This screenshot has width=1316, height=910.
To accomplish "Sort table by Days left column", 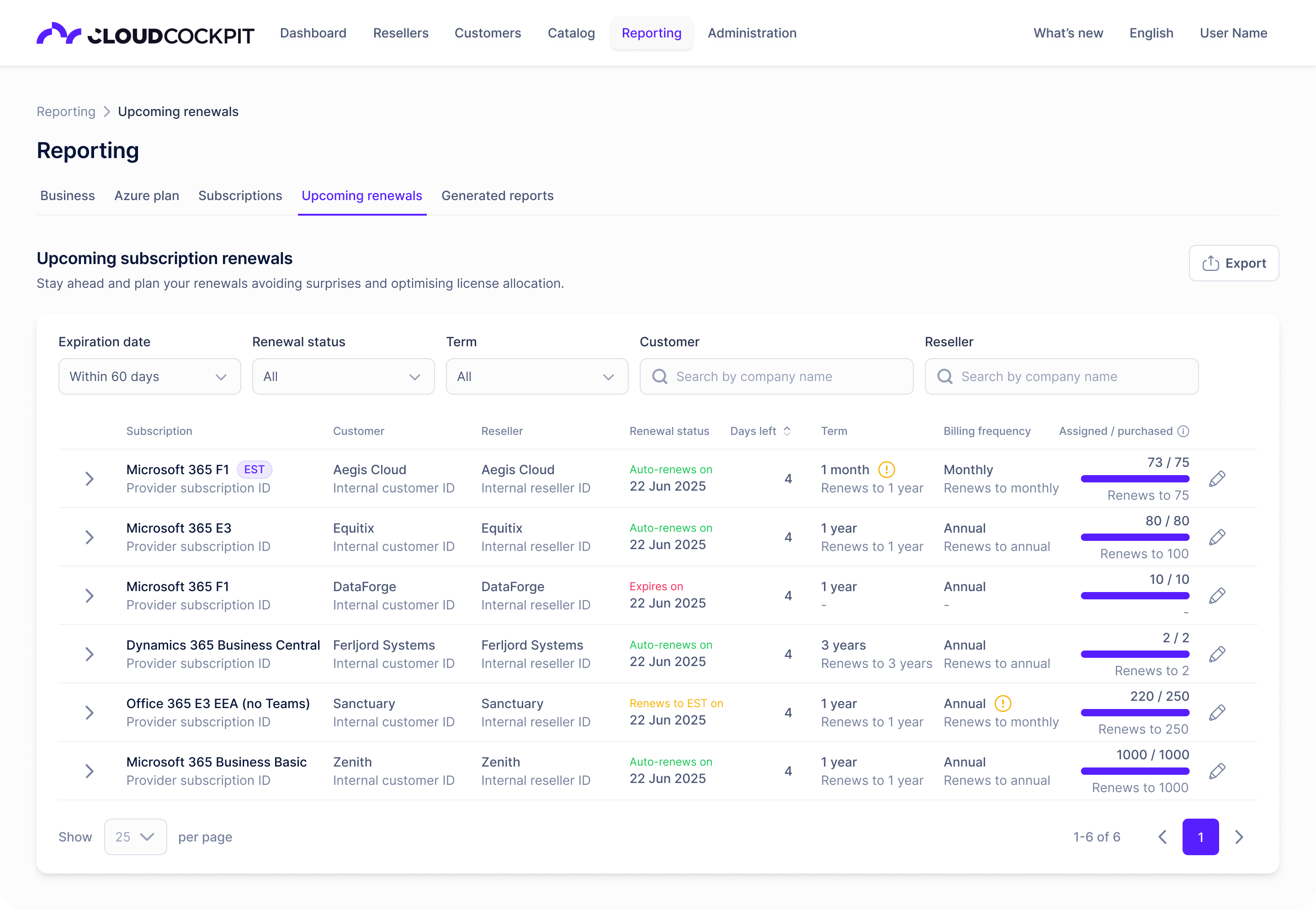I will tap(760, 431).
